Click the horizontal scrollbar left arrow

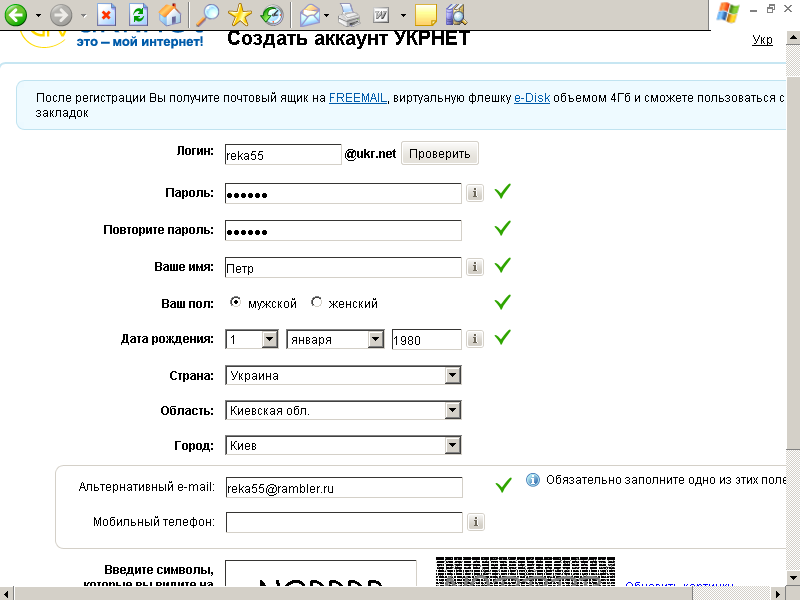pyautogui.click(x=7, y=593)
